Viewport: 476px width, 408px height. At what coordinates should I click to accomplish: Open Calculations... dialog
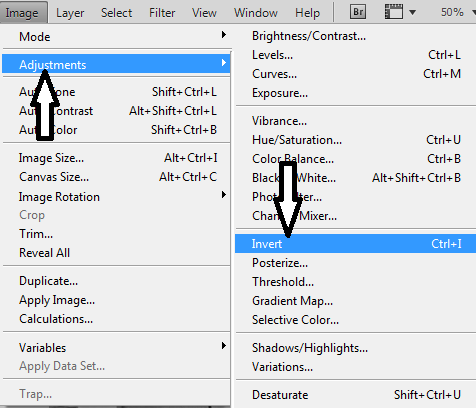click(116, 319)
